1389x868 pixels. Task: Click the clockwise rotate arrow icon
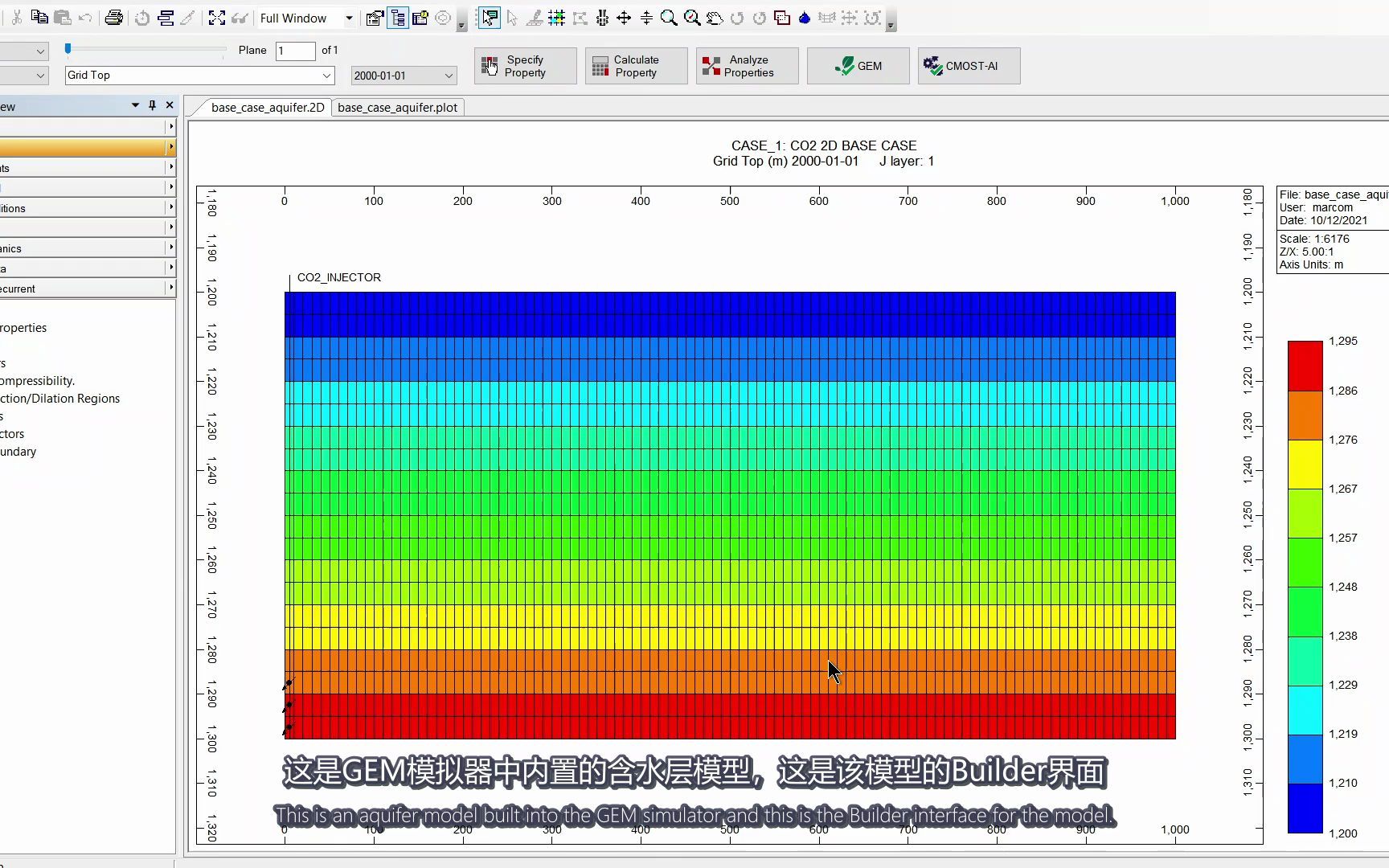(x=759, y=18)
